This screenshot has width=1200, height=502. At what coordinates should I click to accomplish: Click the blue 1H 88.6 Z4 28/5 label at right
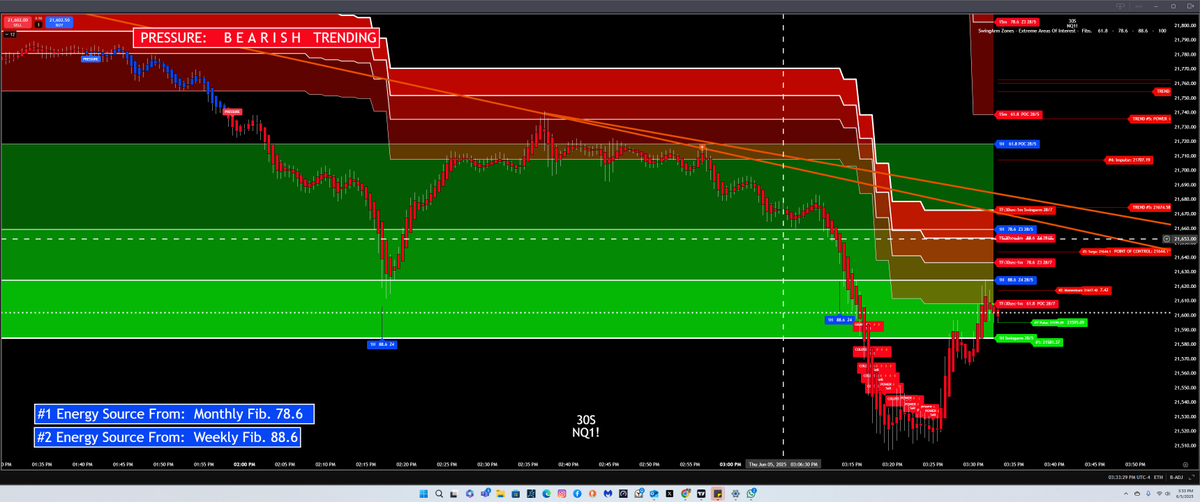[1016, 279]
